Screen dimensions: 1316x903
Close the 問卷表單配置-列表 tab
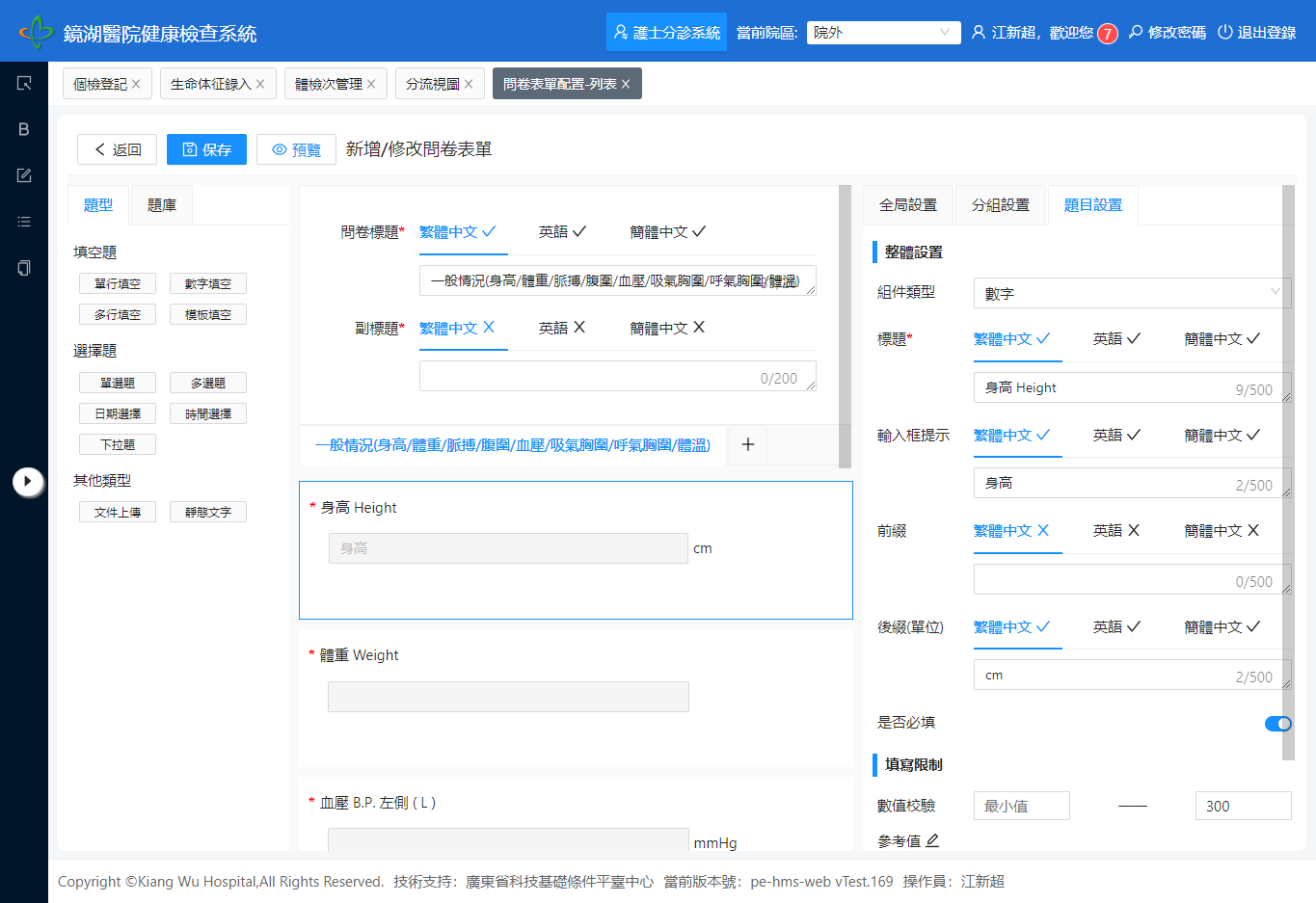[626, 84]
